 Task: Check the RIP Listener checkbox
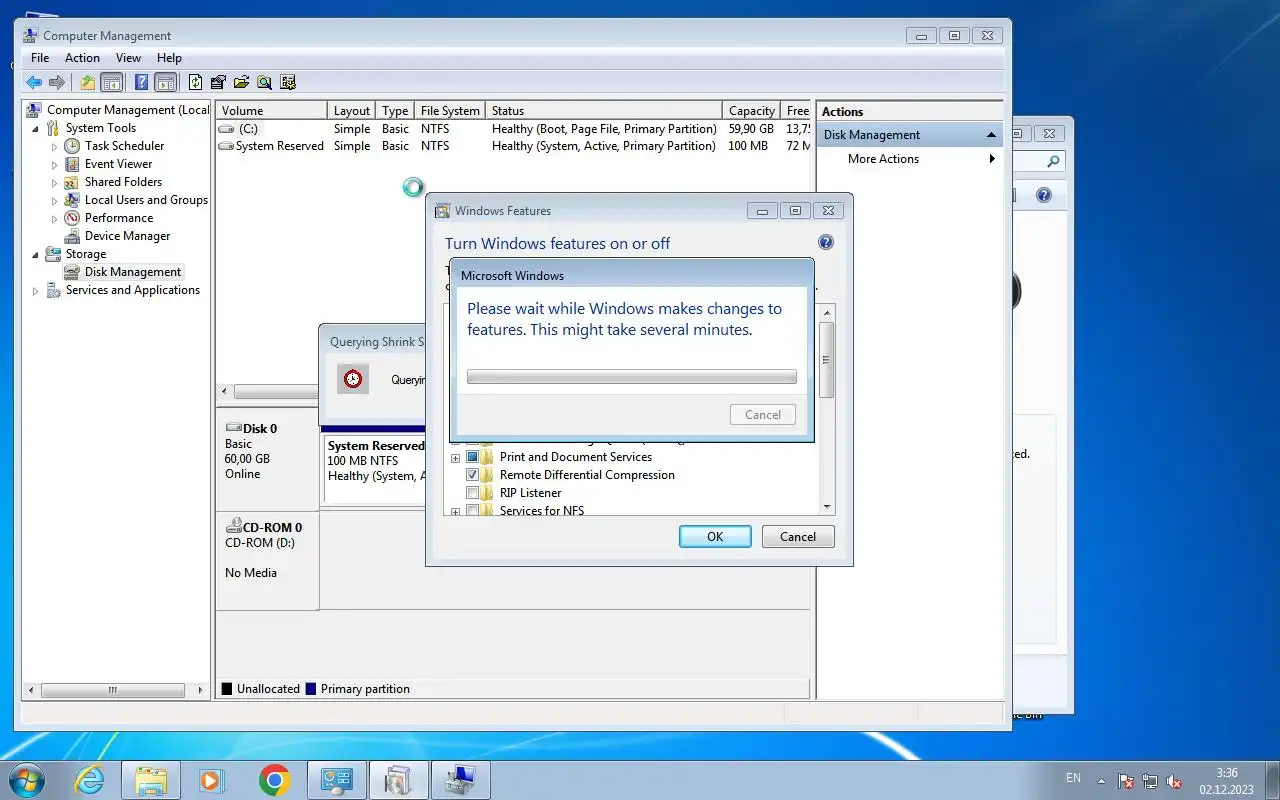[473, 493]
